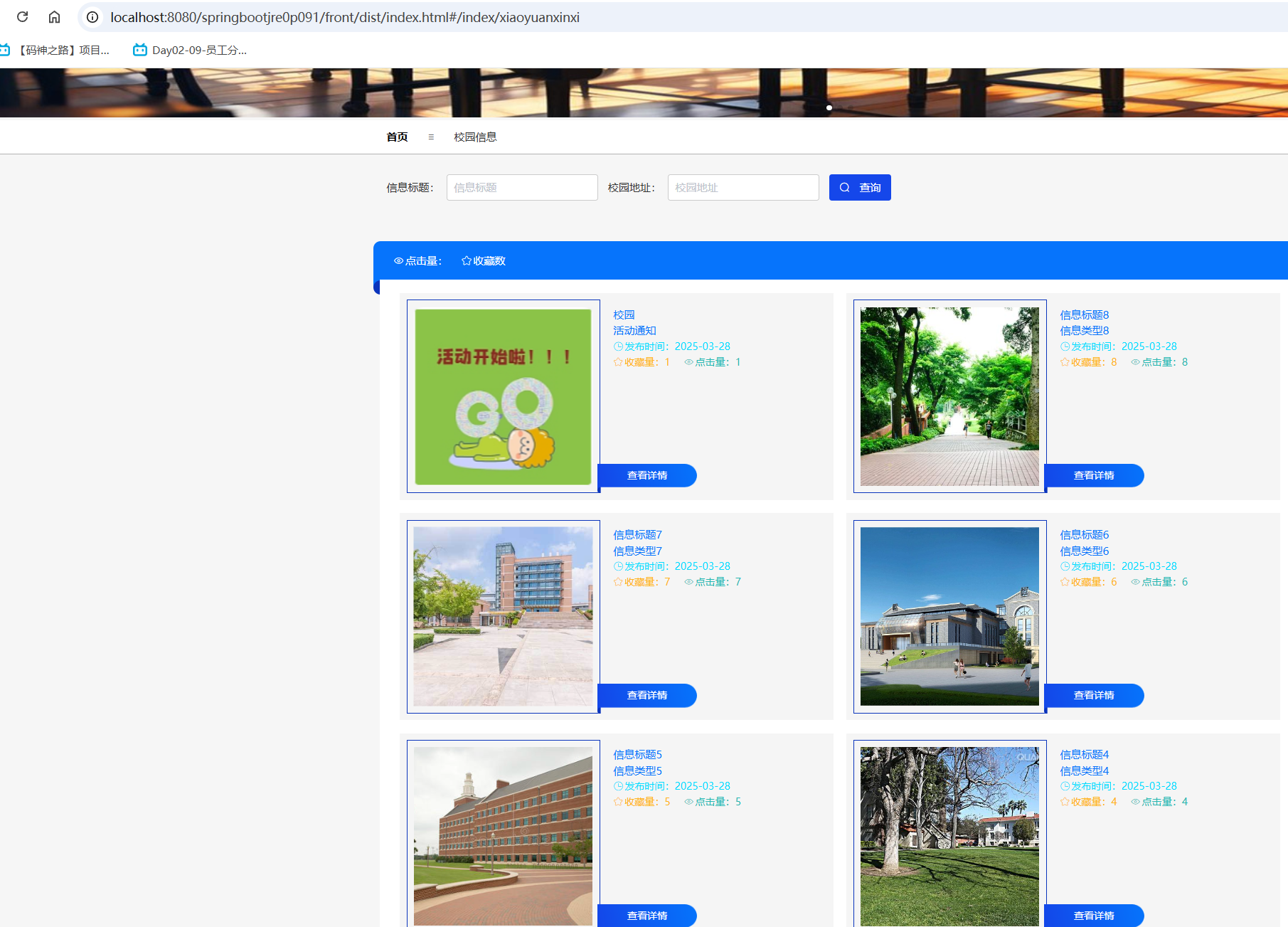Click the browser home icon
Image resolution: width=1288 pixels, height=927 pixels.
coord(54,17)
